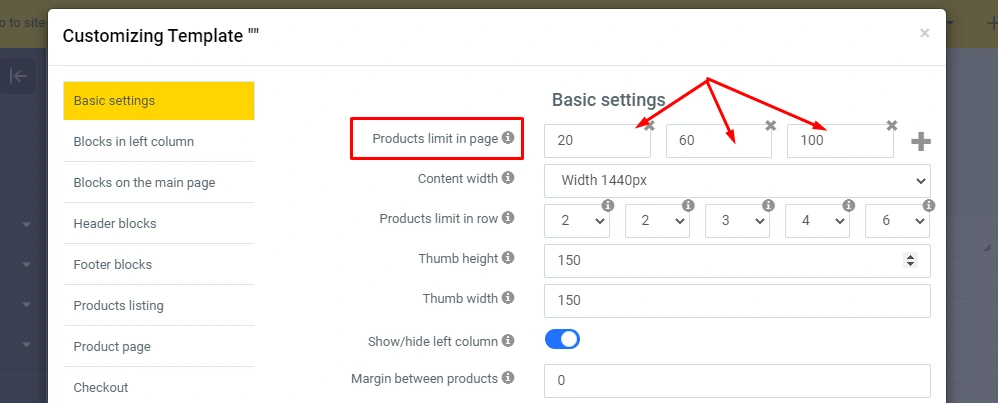Remove the 60 products limit value
The width and height of the screenshot is (998, 403).
point(770,126)
